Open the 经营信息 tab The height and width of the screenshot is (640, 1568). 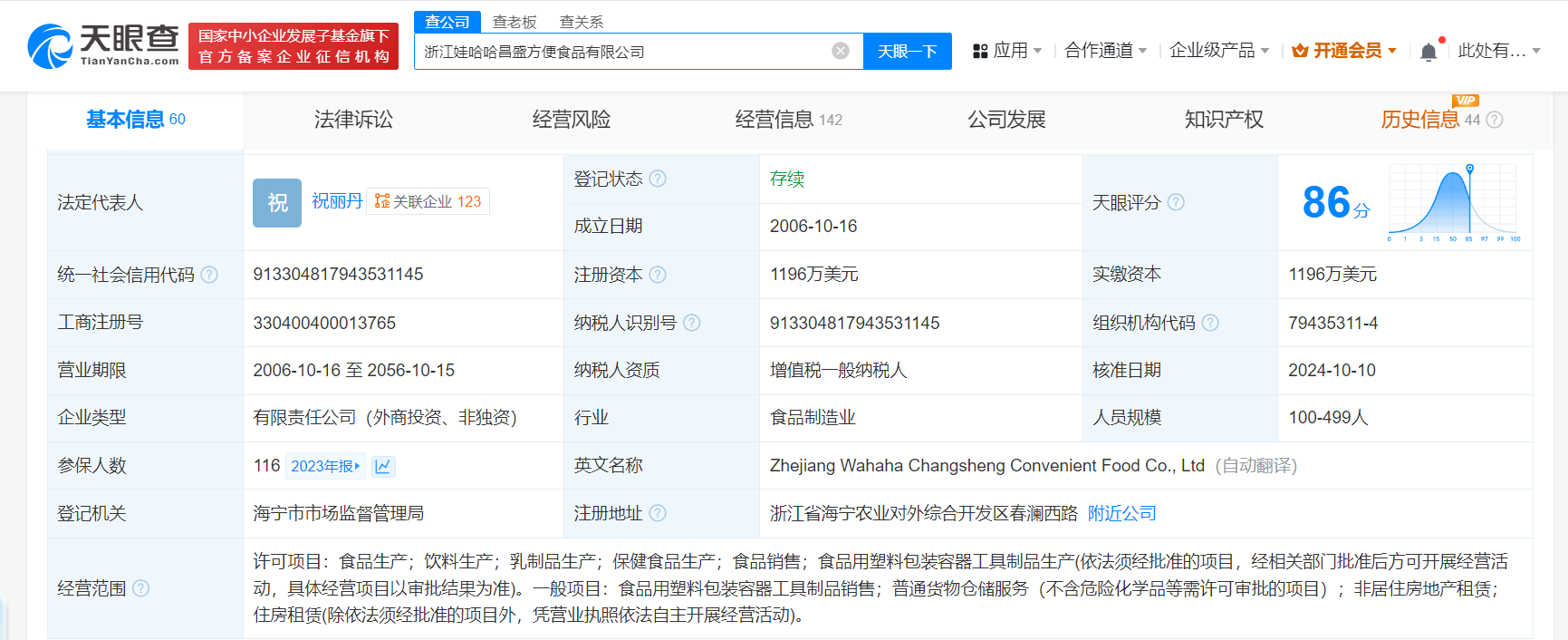pyautogui.click(x=788, y=120)
